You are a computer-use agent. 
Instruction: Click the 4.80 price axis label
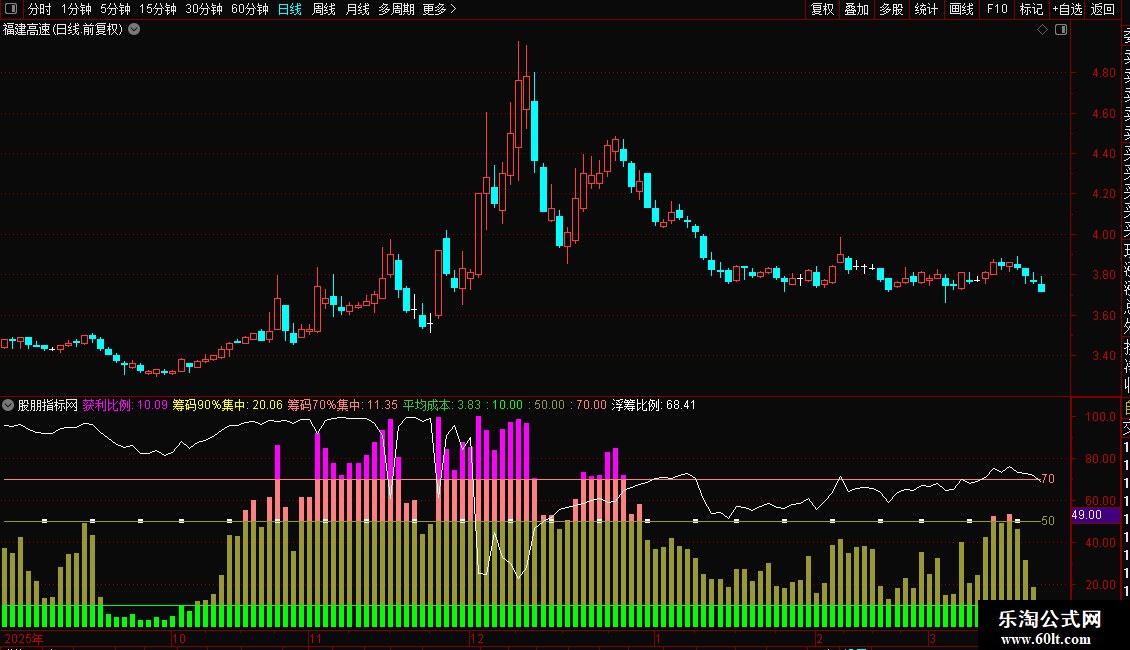point(1103,73)
